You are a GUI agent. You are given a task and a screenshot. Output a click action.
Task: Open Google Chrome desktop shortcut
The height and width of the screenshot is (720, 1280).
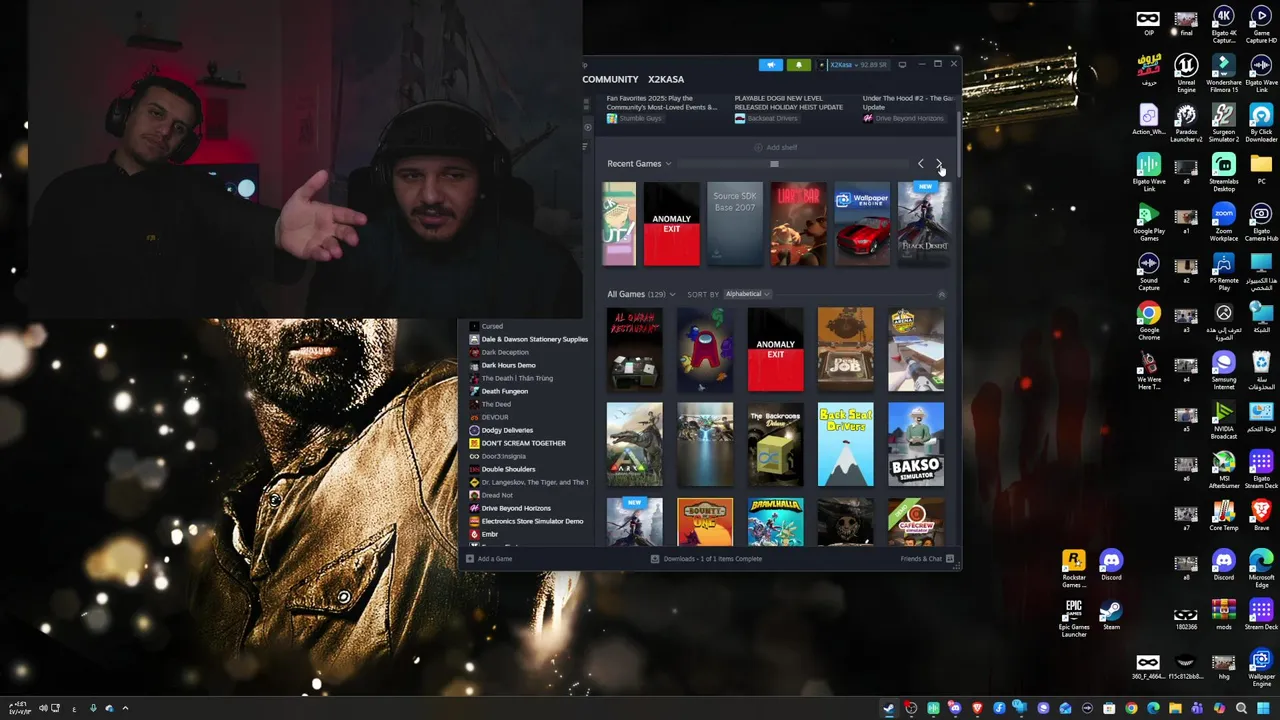[x=1149, y=321]
